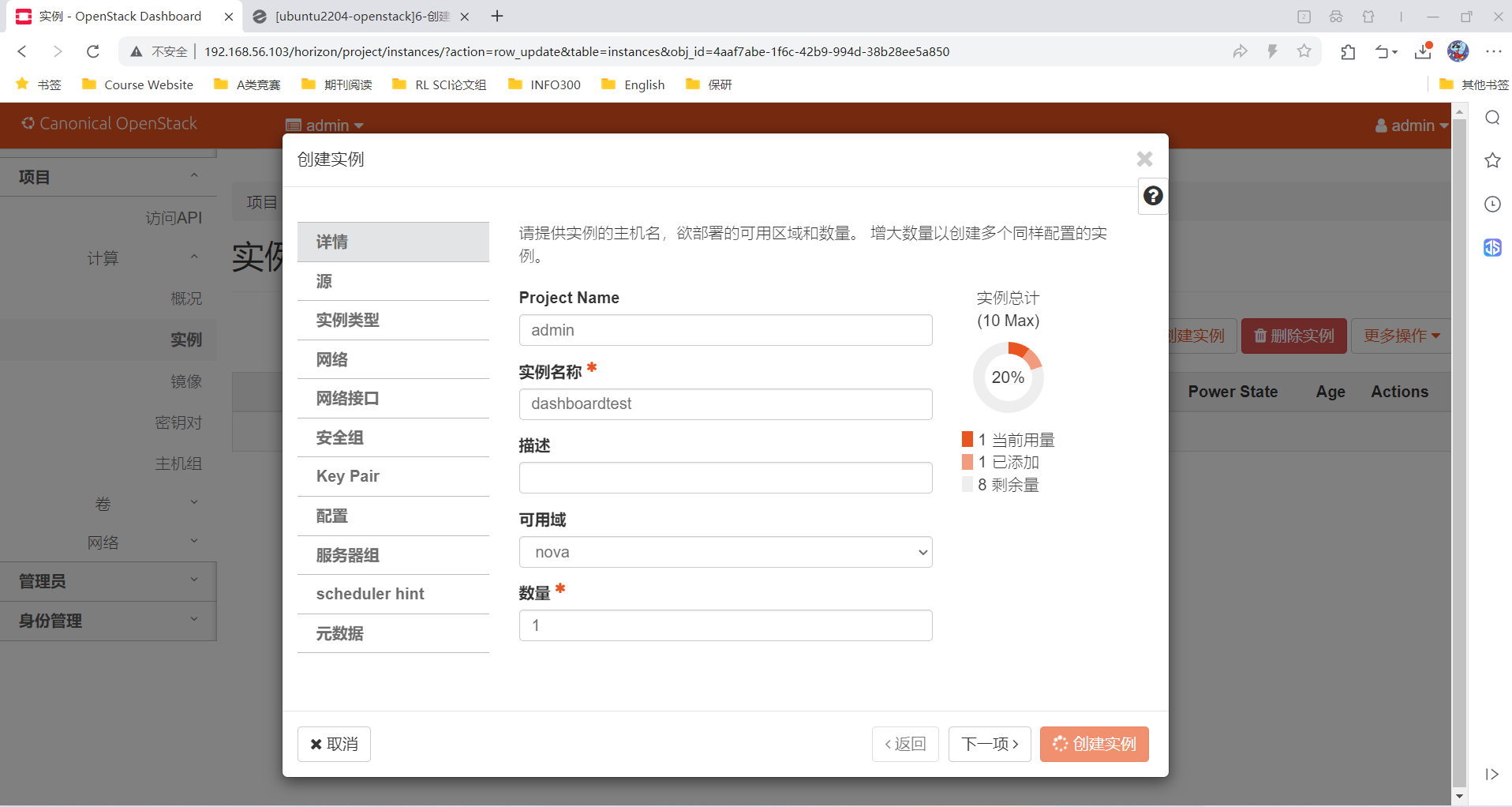Image resolution: width=1512 pixels, height=807 pixels.
Task: Open the Course Website bookmark folder
Action: 137,84
